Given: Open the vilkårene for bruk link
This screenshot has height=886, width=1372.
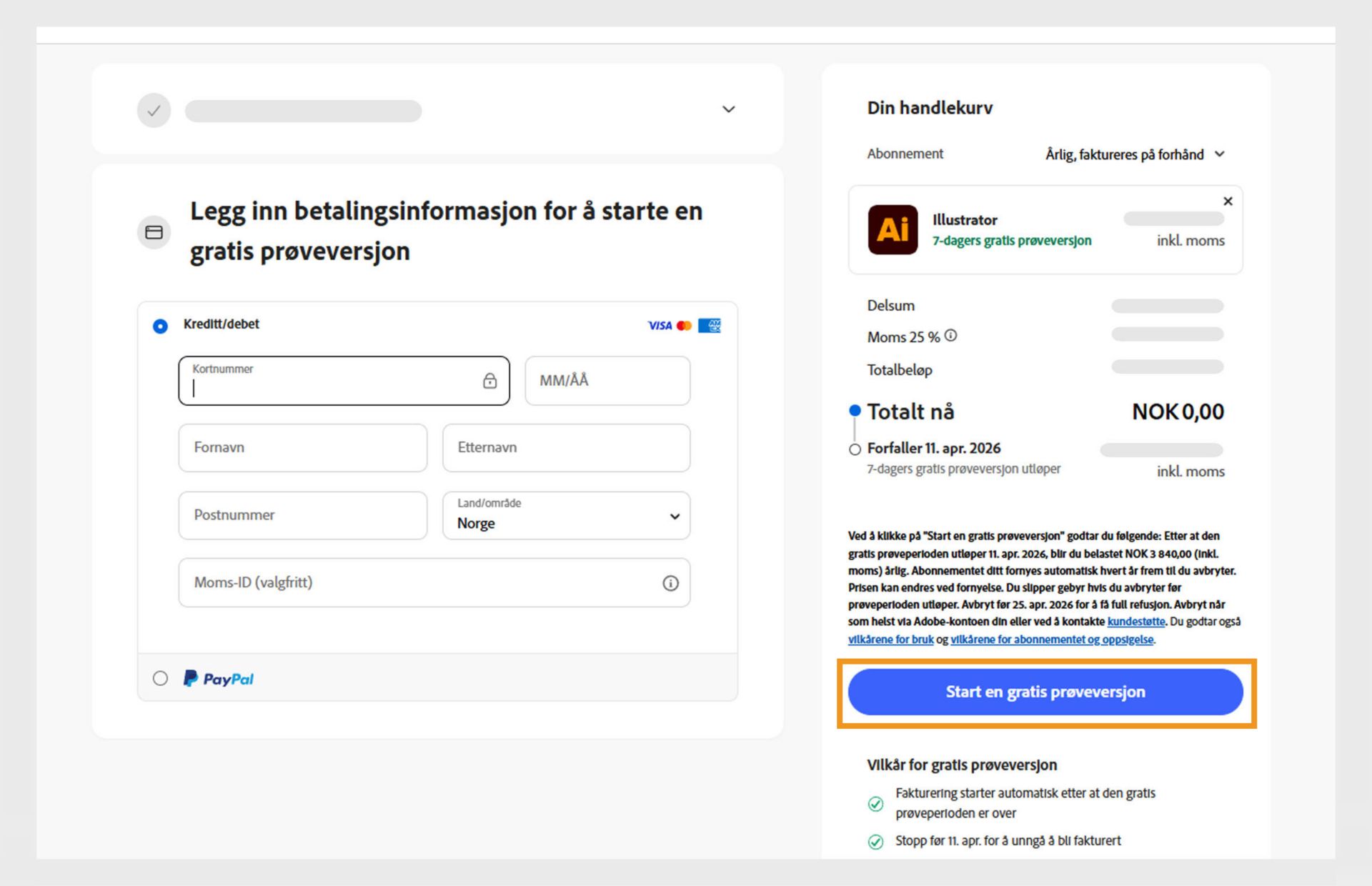Looking at the screenshot, I should pyautogui.click(x=891, y=639).
